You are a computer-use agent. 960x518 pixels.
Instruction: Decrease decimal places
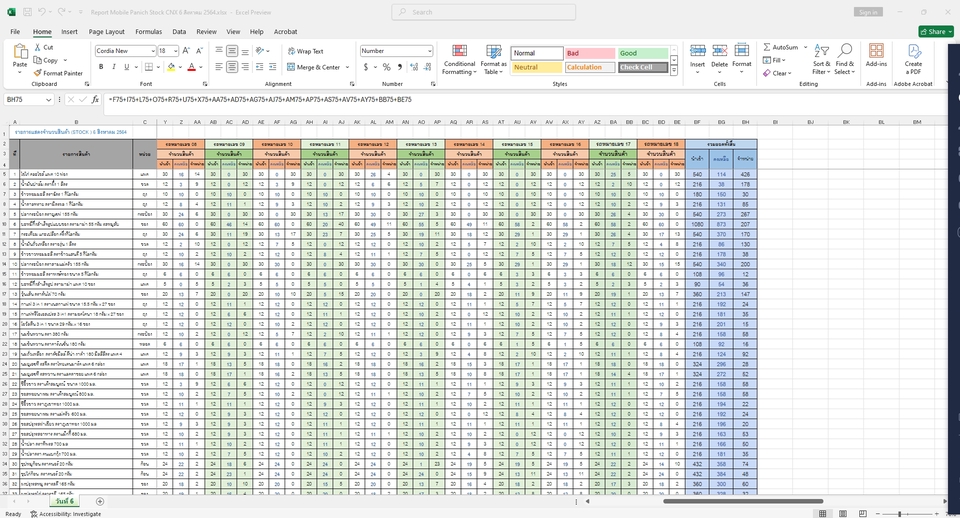coord(427,67)
